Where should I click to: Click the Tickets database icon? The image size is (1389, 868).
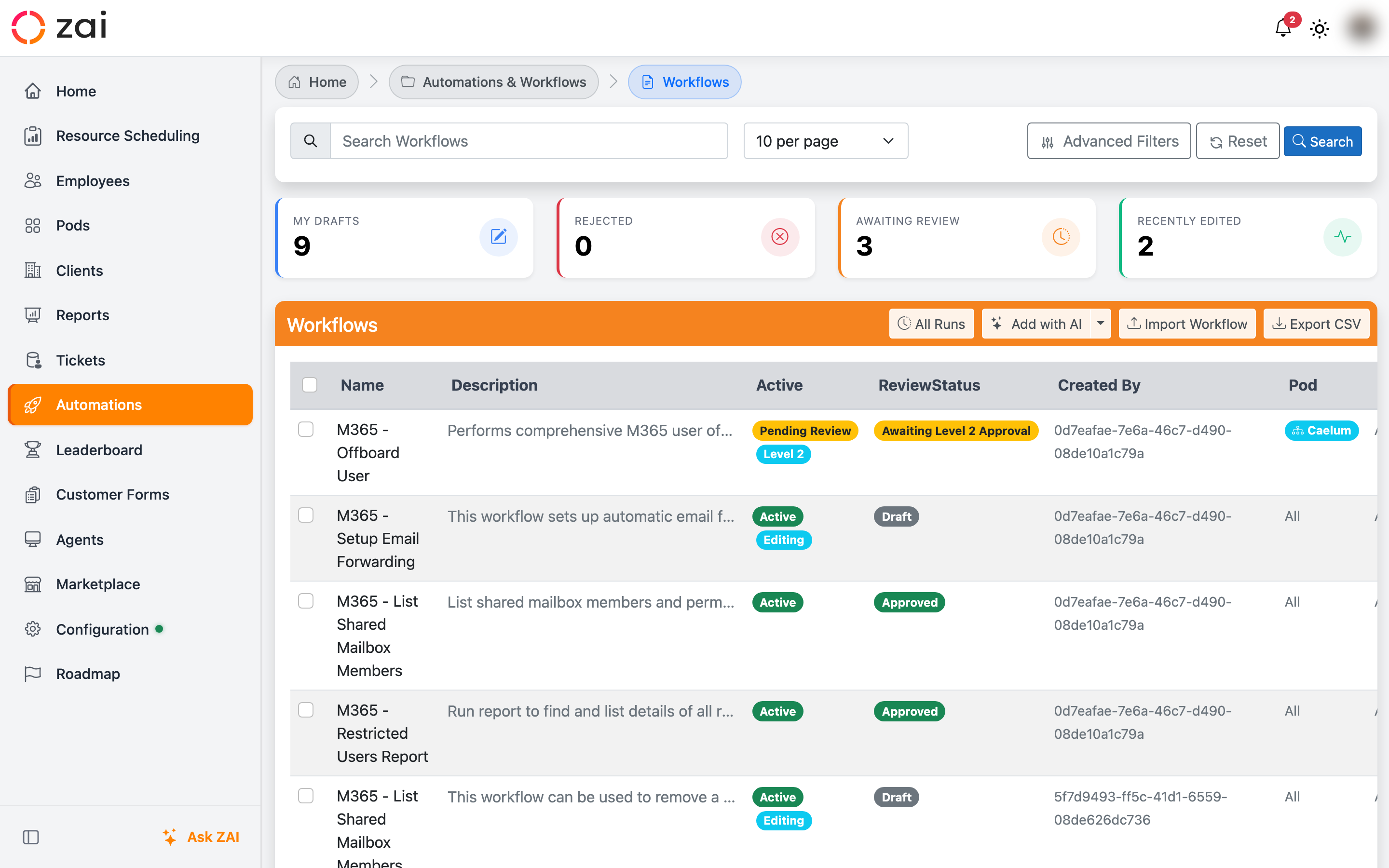pyautogui.click(x=33, y=360)
